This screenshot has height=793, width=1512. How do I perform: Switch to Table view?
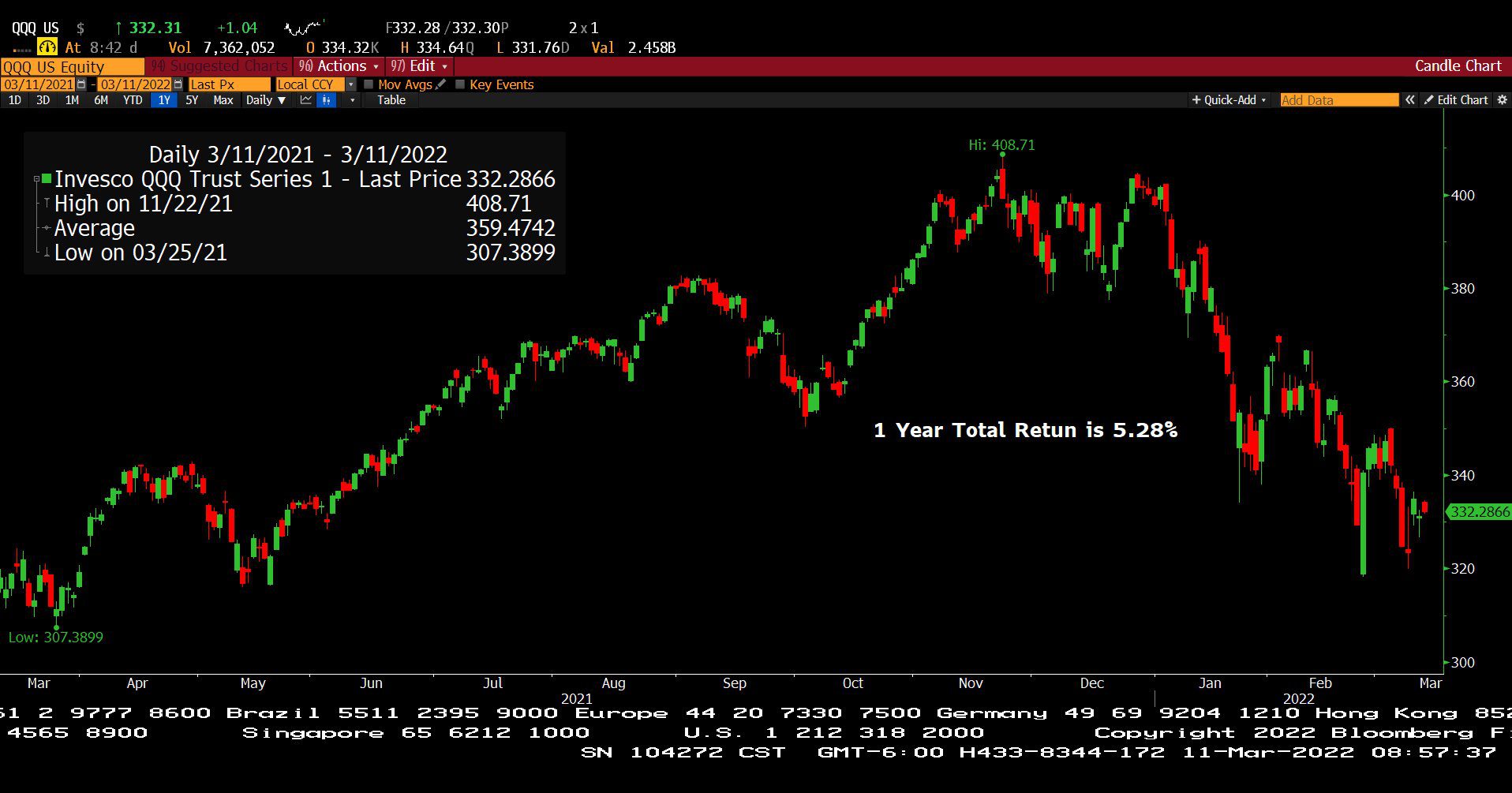(391, 100)
